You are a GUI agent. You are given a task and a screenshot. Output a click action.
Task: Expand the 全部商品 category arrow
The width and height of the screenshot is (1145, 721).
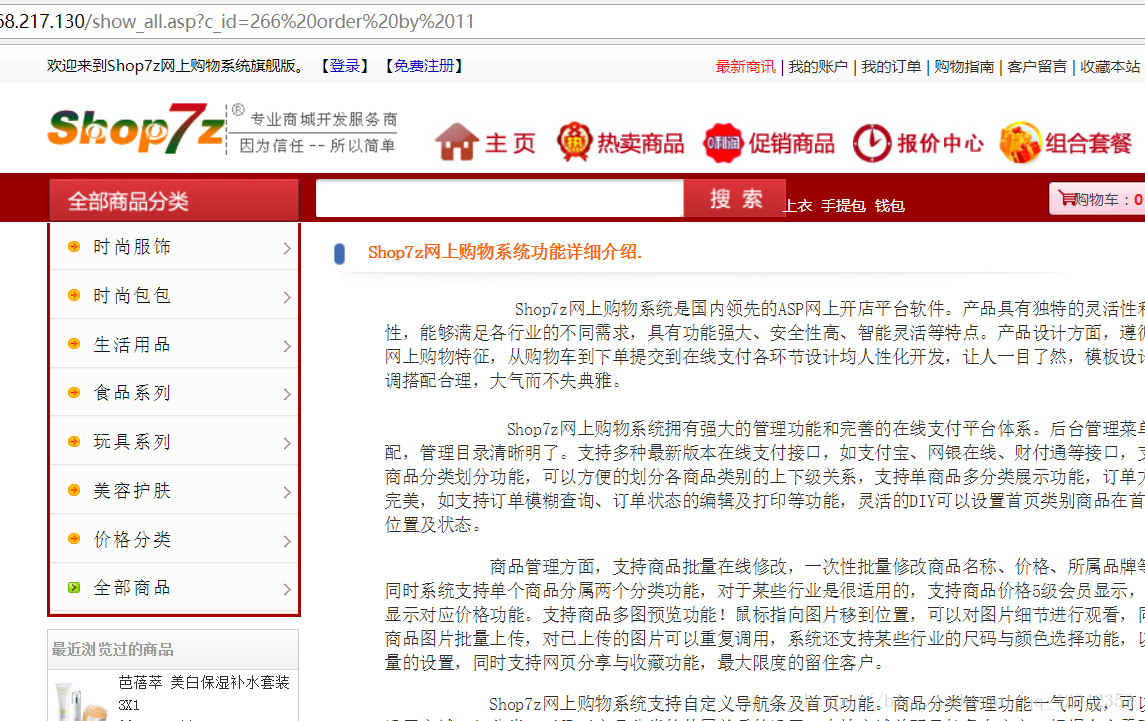[x=287, y=590]
